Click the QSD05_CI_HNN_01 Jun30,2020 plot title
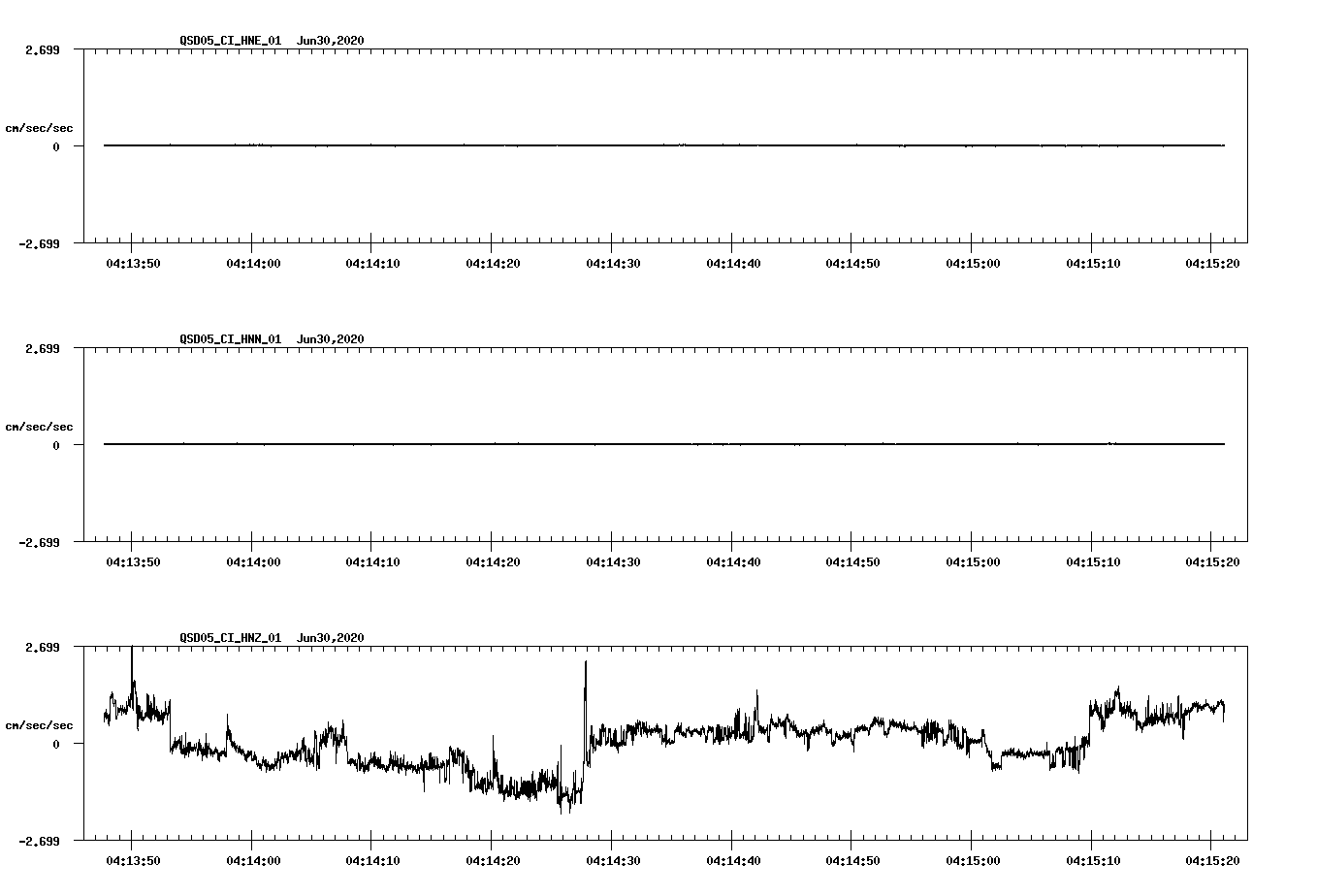Image resolution: width=1317 pixels, height=896 pixels. 272,339
